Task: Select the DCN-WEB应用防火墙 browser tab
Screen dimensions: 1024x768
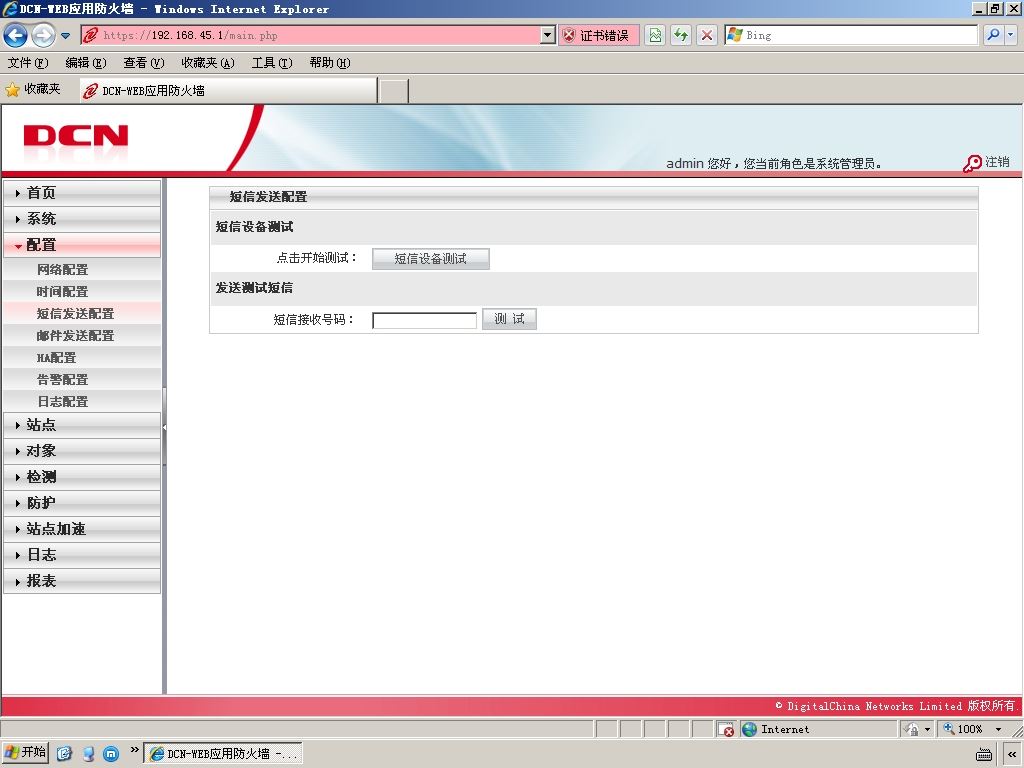Action: [x=228, y=91]
